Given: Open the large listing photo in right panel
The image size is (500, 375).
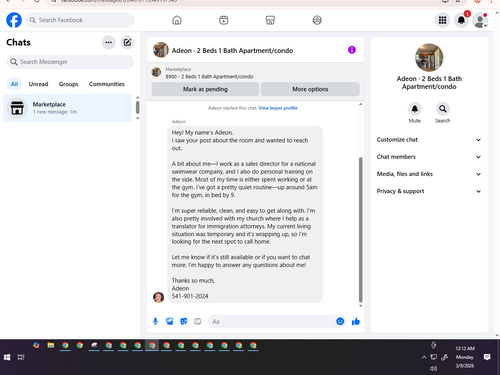Looking at the screenshot, I should pos(429,58).
